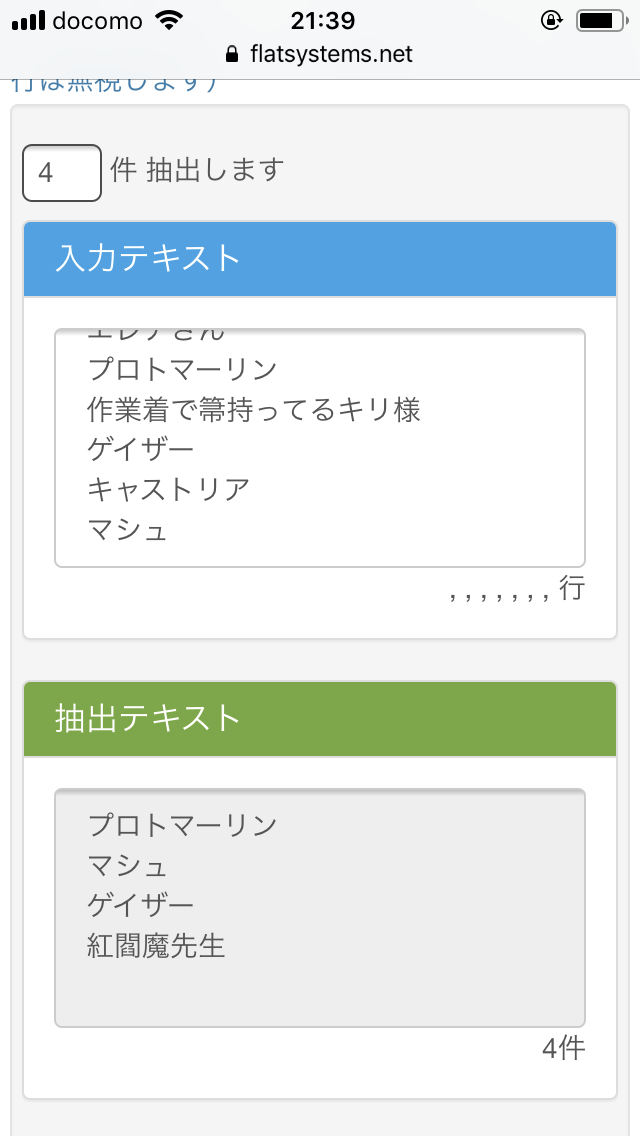
Task: Tap the battery icon in status bar
Action: pyautogui.click(x=600, y=20)
